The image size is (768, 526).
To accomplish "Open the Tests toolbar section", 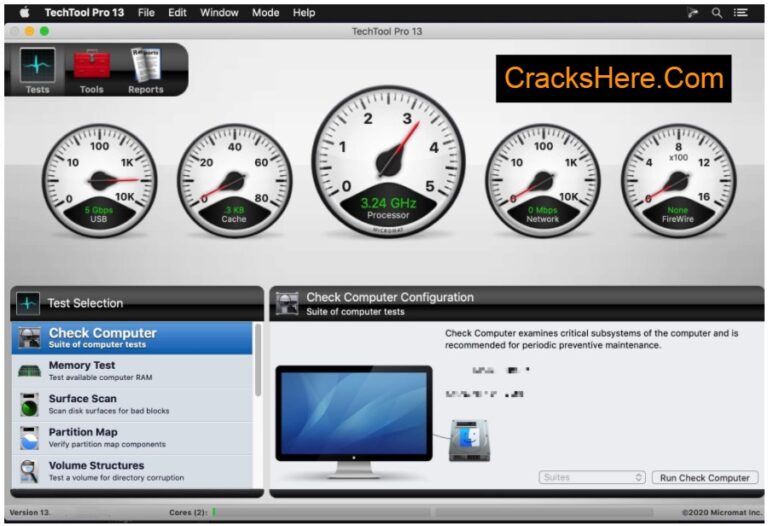I will click(37, 71).
